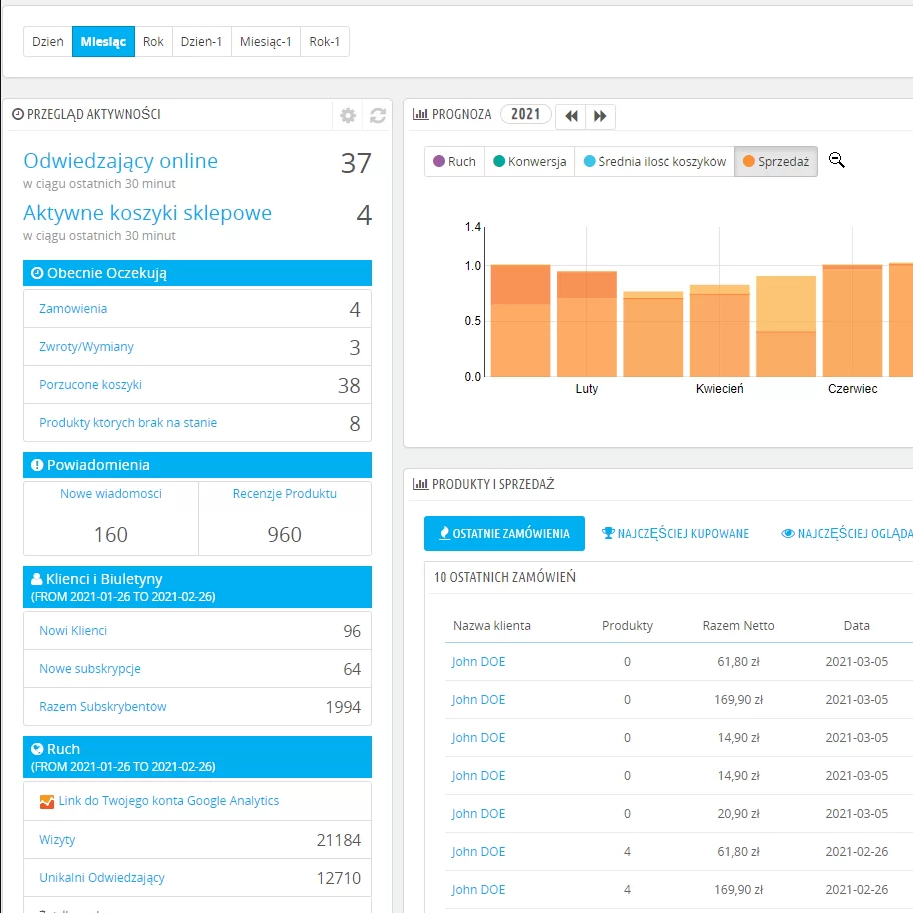Open first John DOE order
The image size is (913, 913).
point(478,662)
